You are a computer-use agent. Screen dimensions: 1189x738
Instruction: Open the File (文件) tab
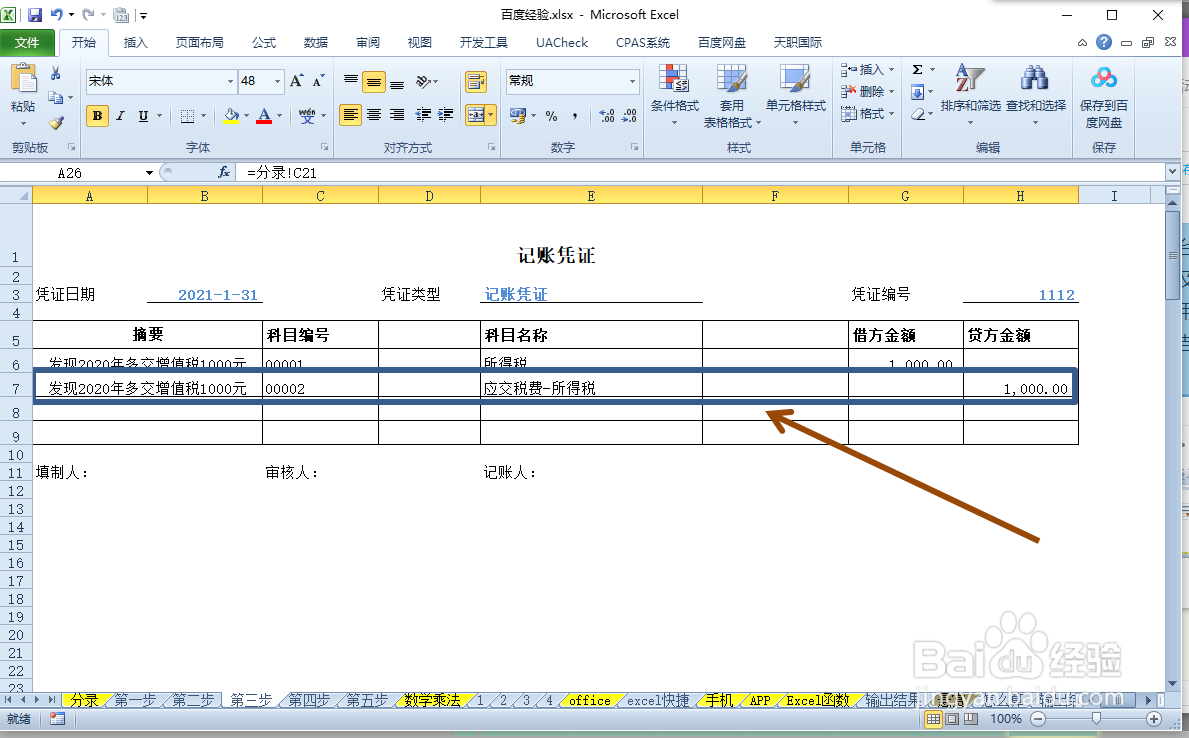click(27, 42)
